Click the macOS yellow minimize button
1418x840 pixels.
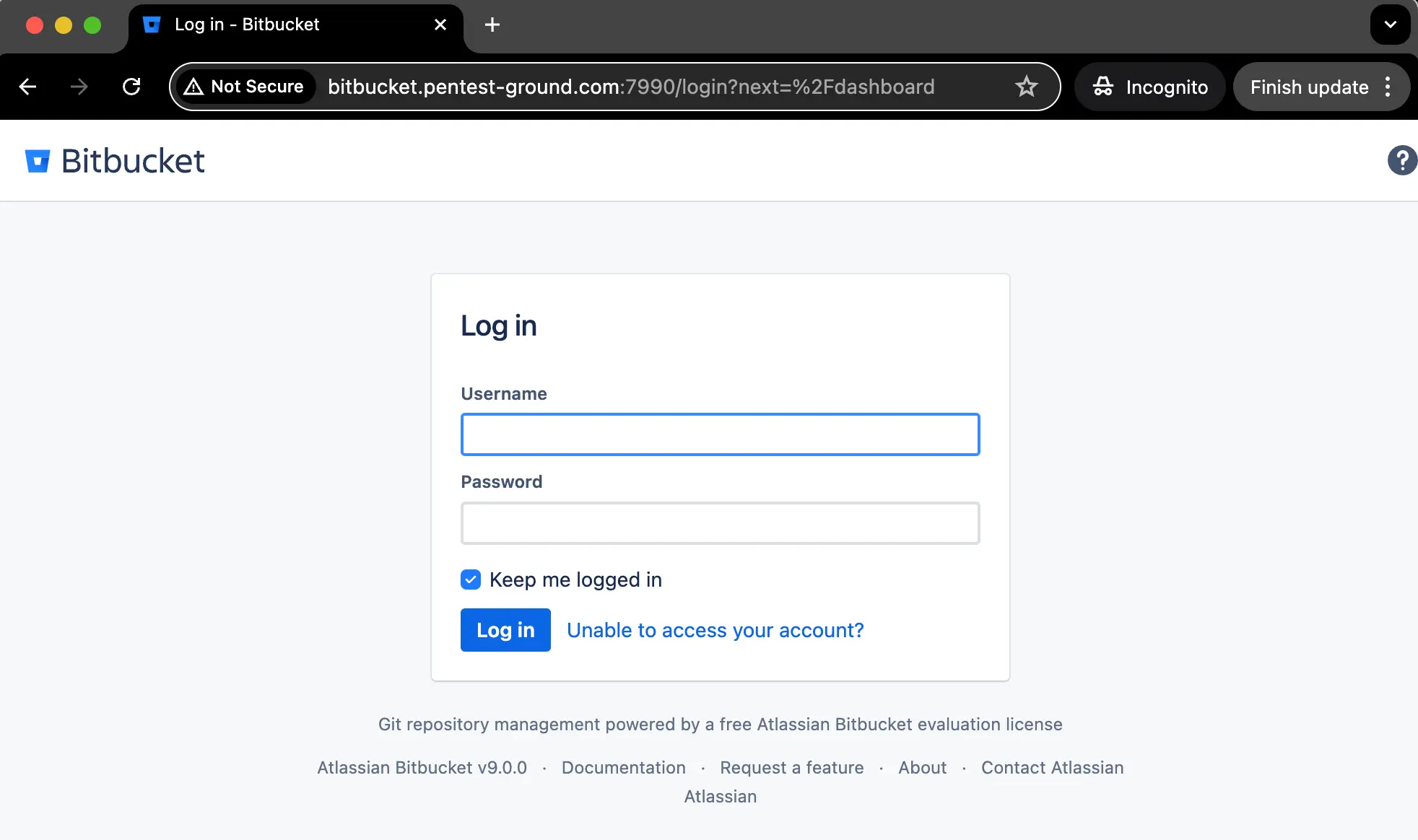(x=64, y=25)
